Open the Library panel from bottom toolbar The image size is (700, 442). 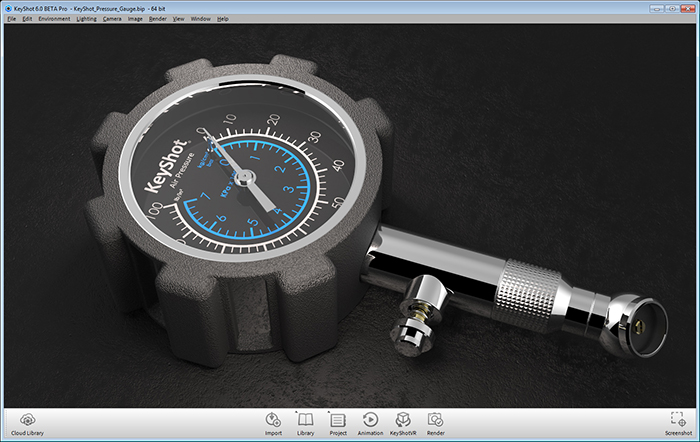tap(306, 422)
